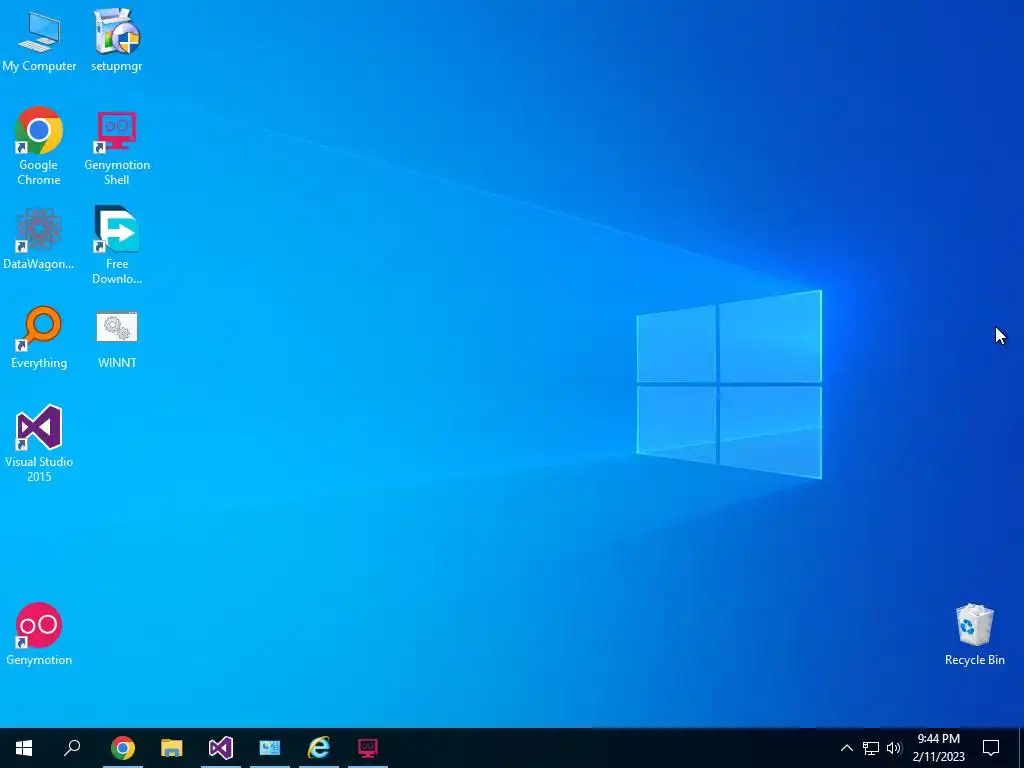The height and width of the screenshot is (768, 1024).
Task: Select the Visual Studio 2015 desktop shortcut
Action: pyautogui.click(x=39, y=444)
